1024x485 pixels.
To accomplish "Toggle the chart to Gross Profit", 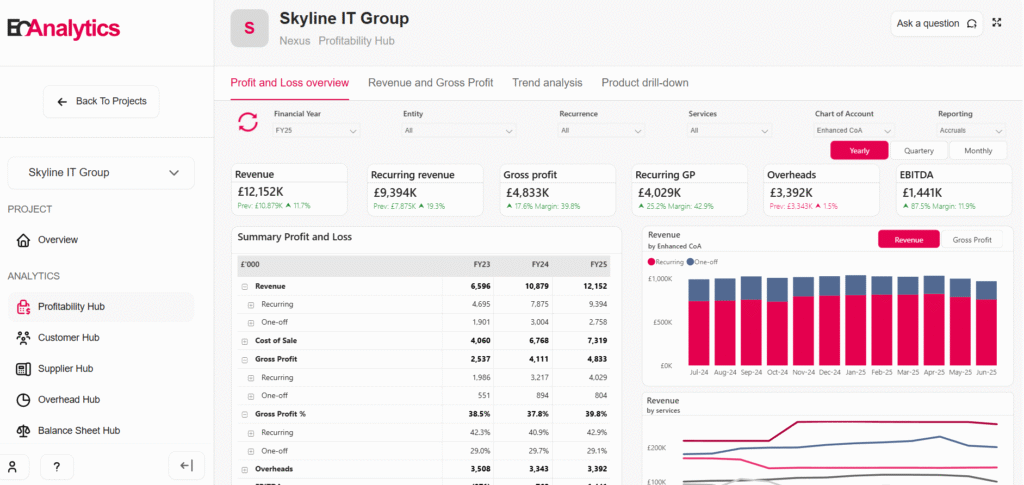I will 972,240.
